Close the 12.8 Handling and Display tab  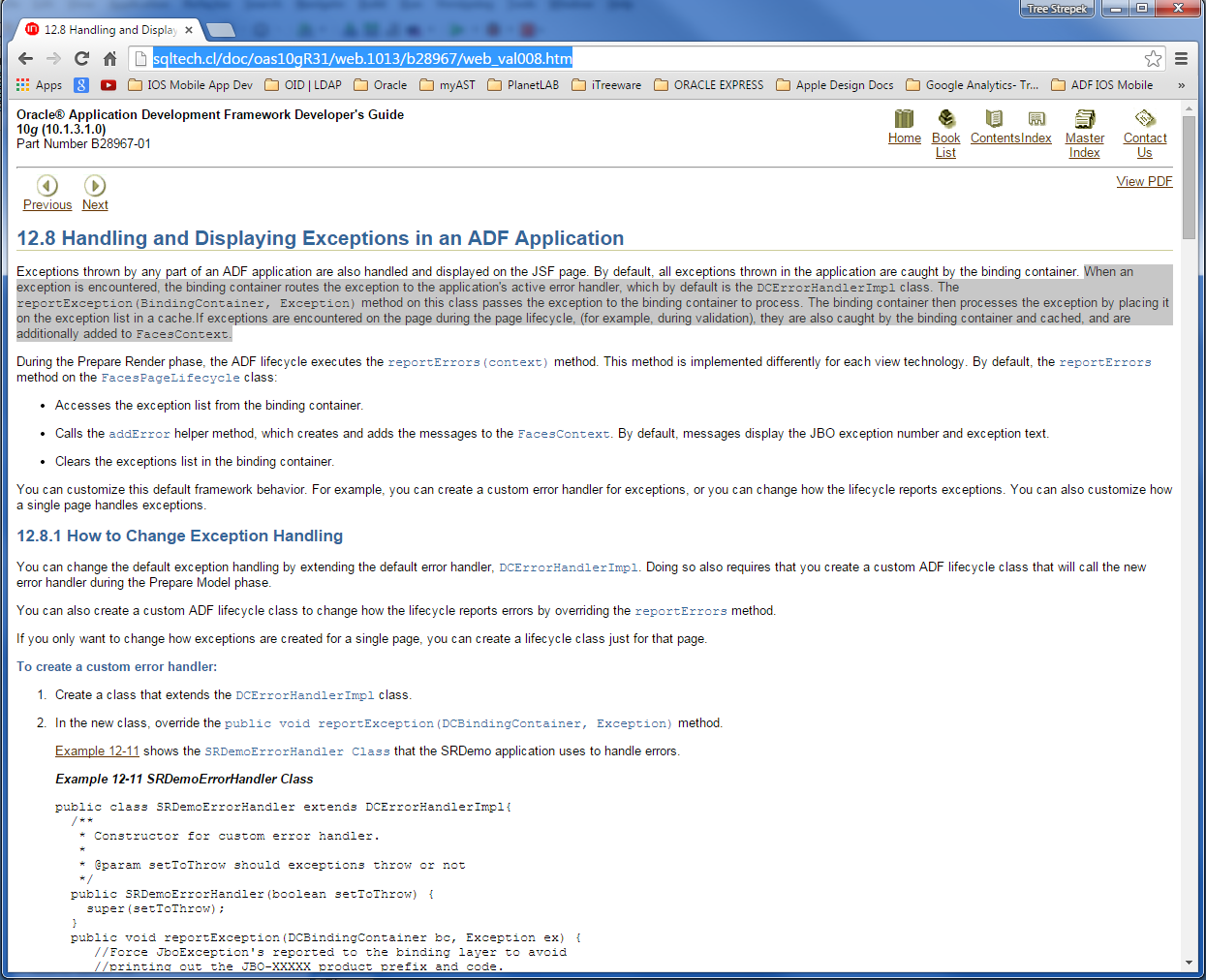[x=189, y=30]
